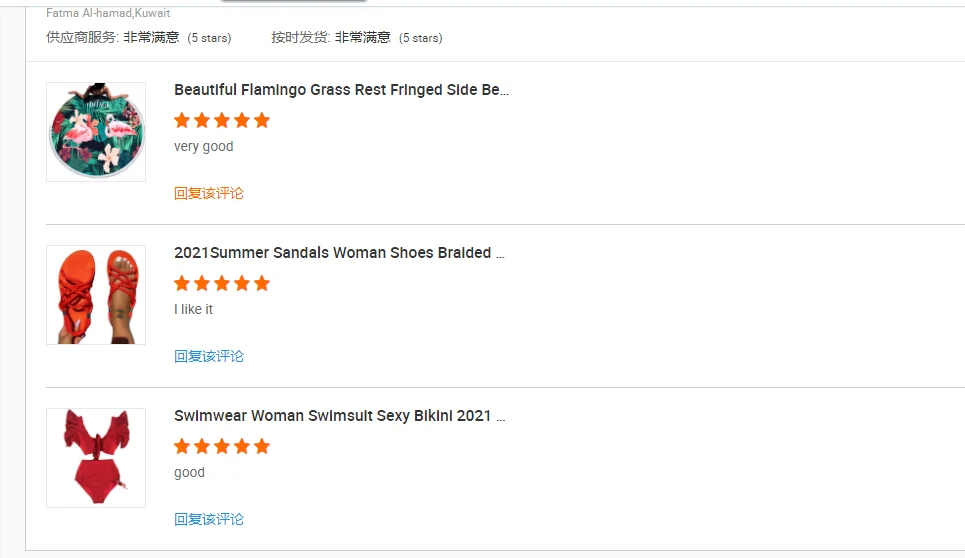
Task: Open the 2021Summer Sandals Woman Shoes title
Action: click(339, 253)
